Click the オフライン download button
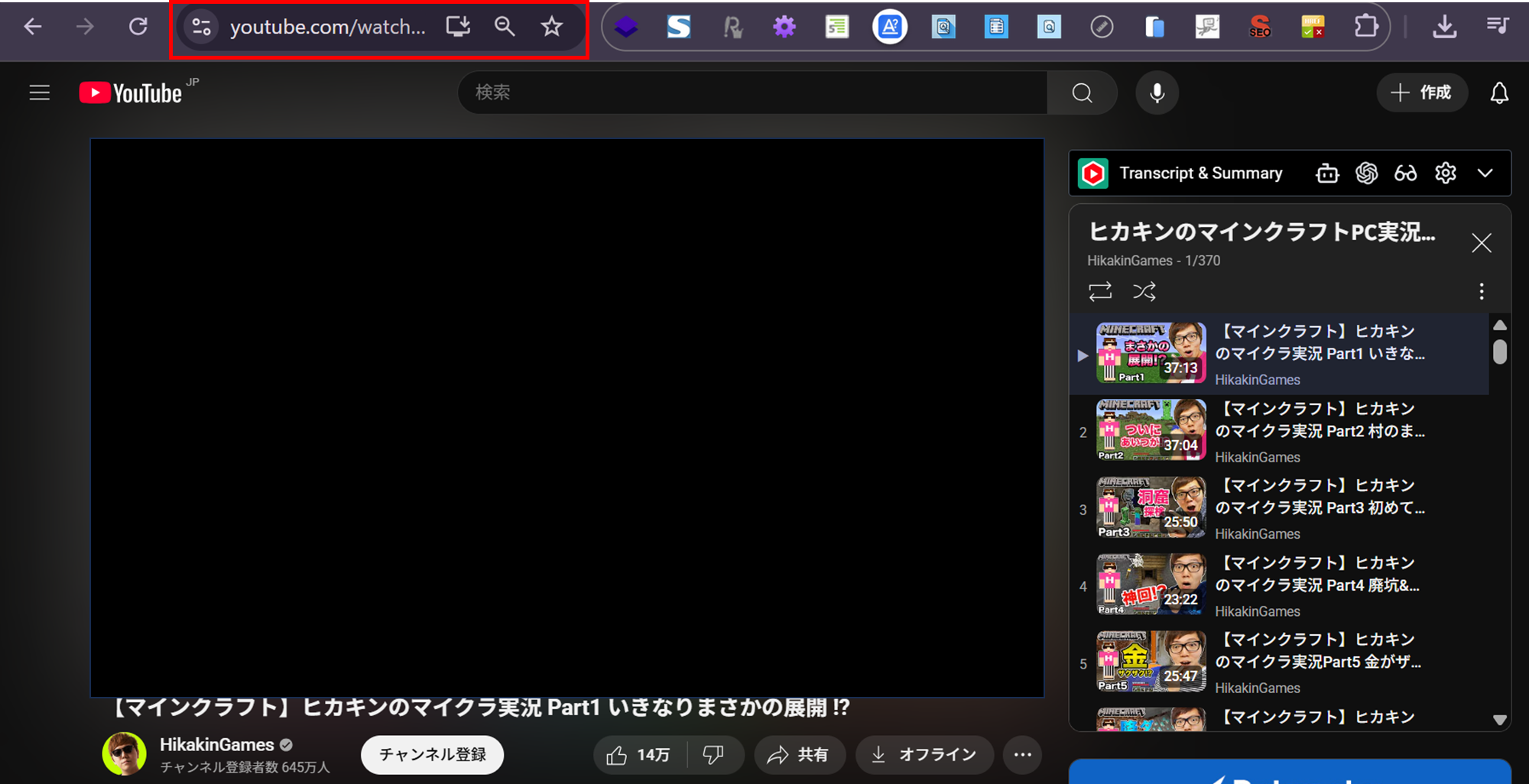The image size is (1529, 784). click(x=925, y=755)
